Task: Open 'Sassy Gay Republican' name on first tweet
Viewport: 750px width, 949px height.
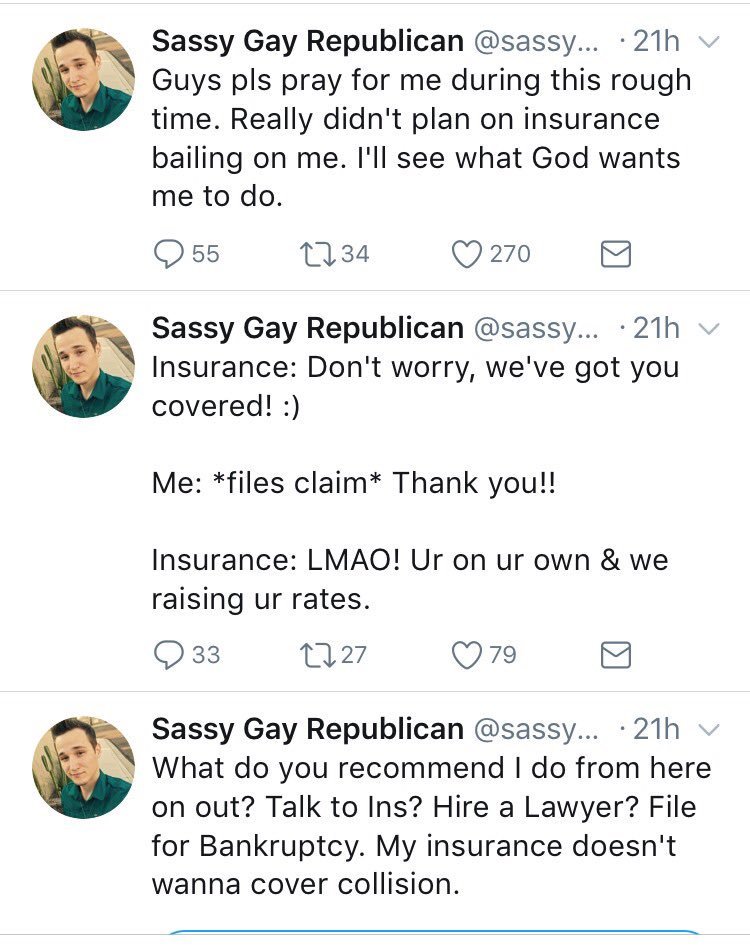Action: point(307,41)
